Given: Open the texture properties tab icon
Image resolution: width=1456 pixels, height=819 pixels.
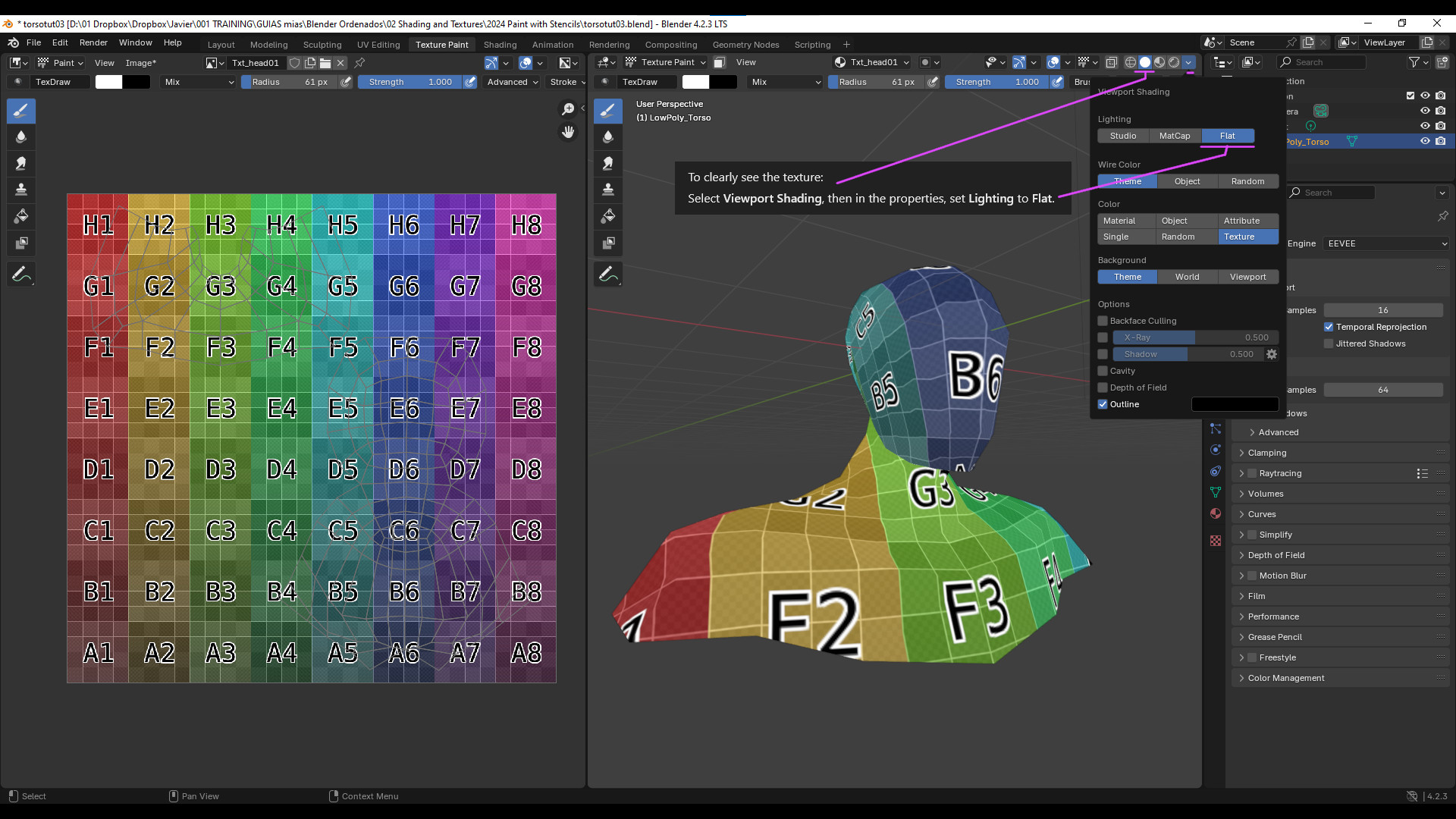Looking at the screenshot, I should (x=1216, y=541).
